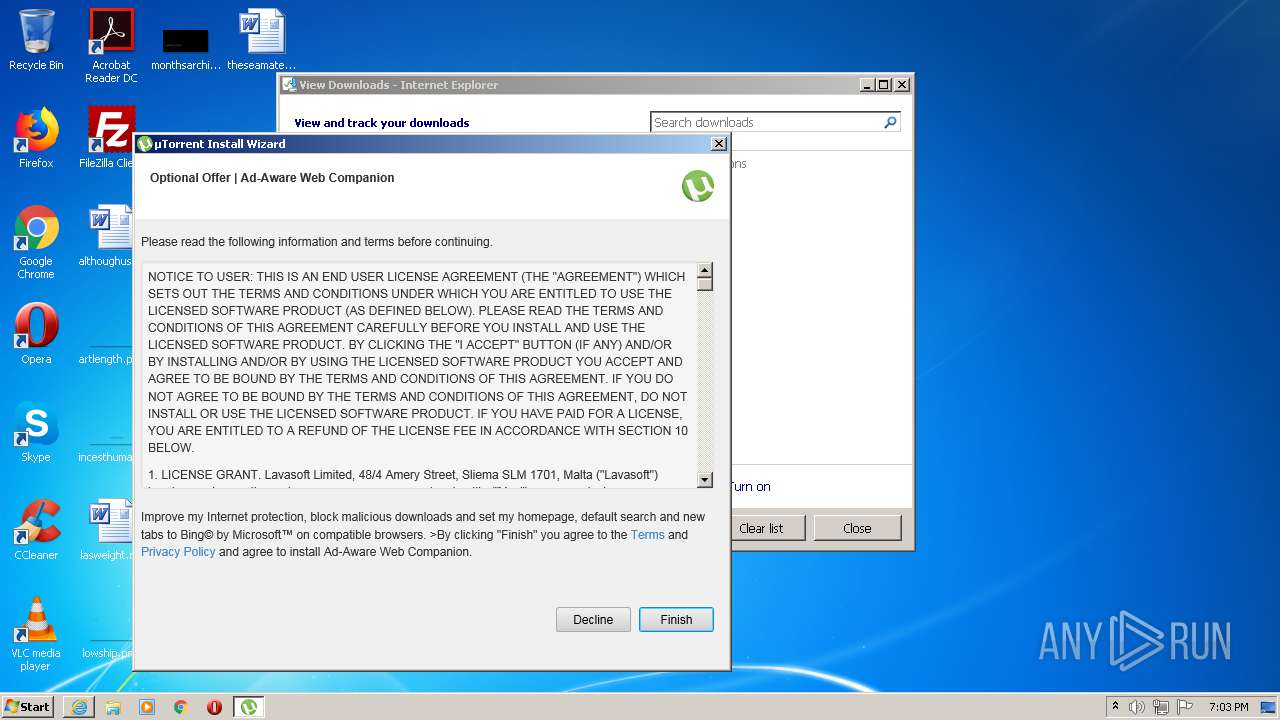Click the magnifier icon in Search downloads

coord(890,122)
